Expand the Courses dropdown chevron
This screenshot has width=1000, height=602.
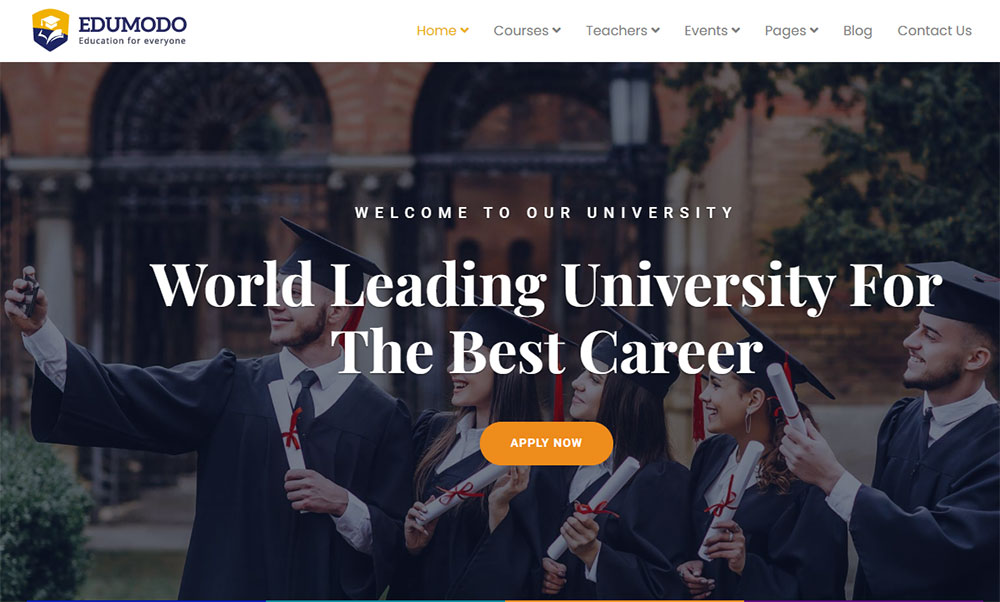pyautogui.click(x=556, y=31)
